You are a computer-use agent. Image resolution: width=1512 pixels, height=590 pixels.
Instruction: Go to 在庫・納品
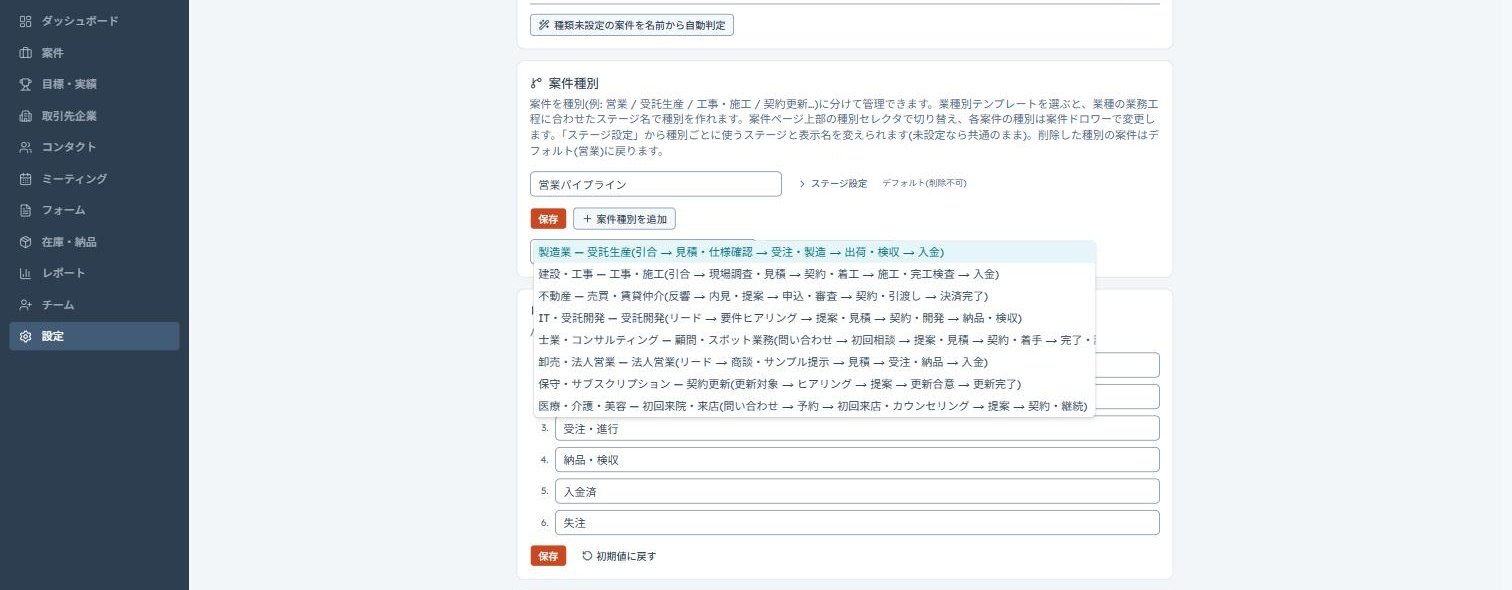pos(94,242)
